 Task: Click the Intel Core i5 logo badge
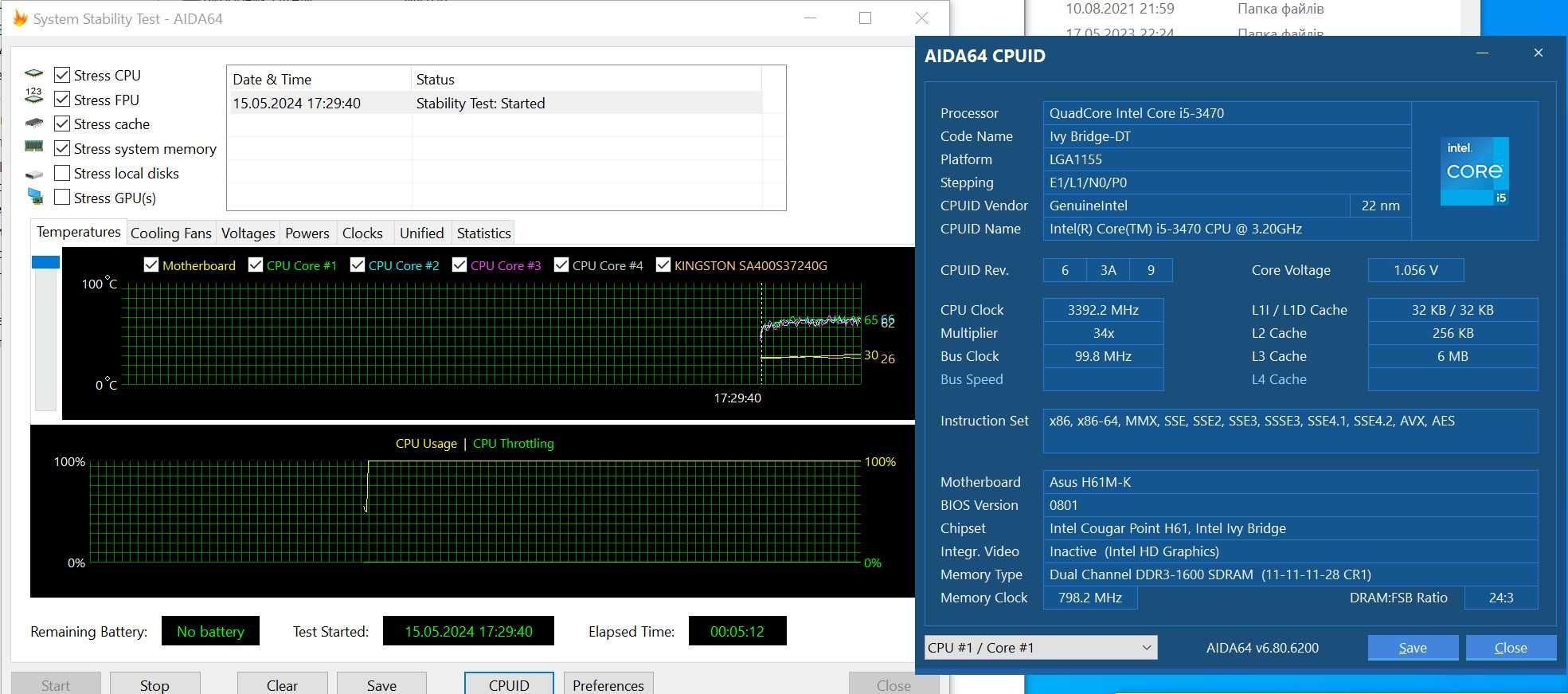point(1474,171)
